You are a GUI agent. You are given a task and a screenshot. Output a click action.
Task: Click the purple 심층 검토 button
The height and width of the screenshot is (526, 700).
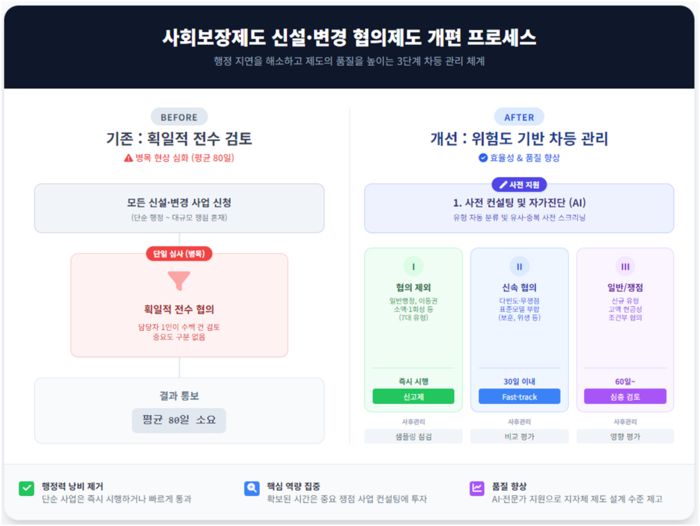(624, 396)
